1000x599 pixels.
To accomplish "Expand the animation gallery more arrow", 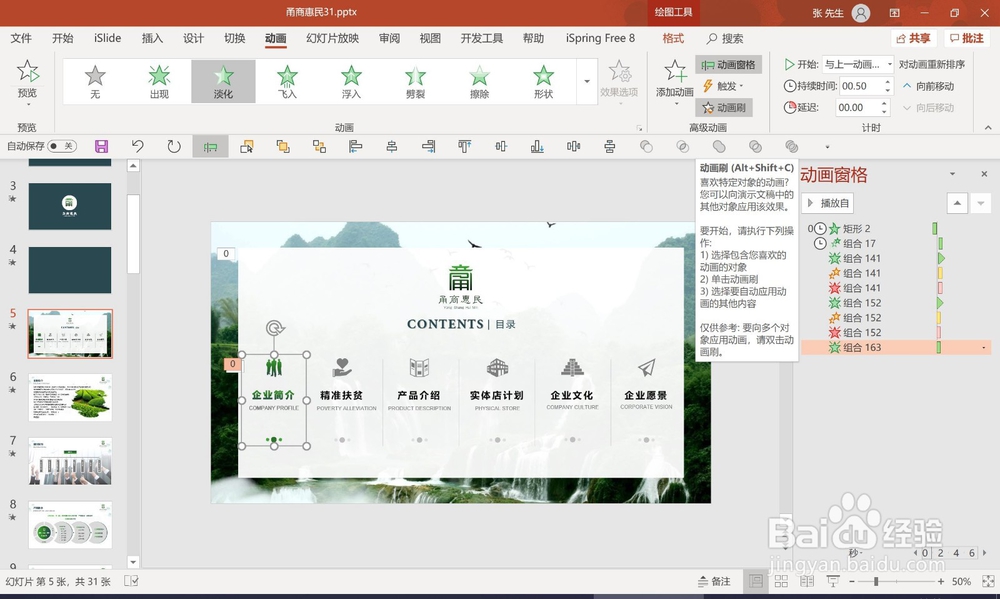I will pos(586,82).
